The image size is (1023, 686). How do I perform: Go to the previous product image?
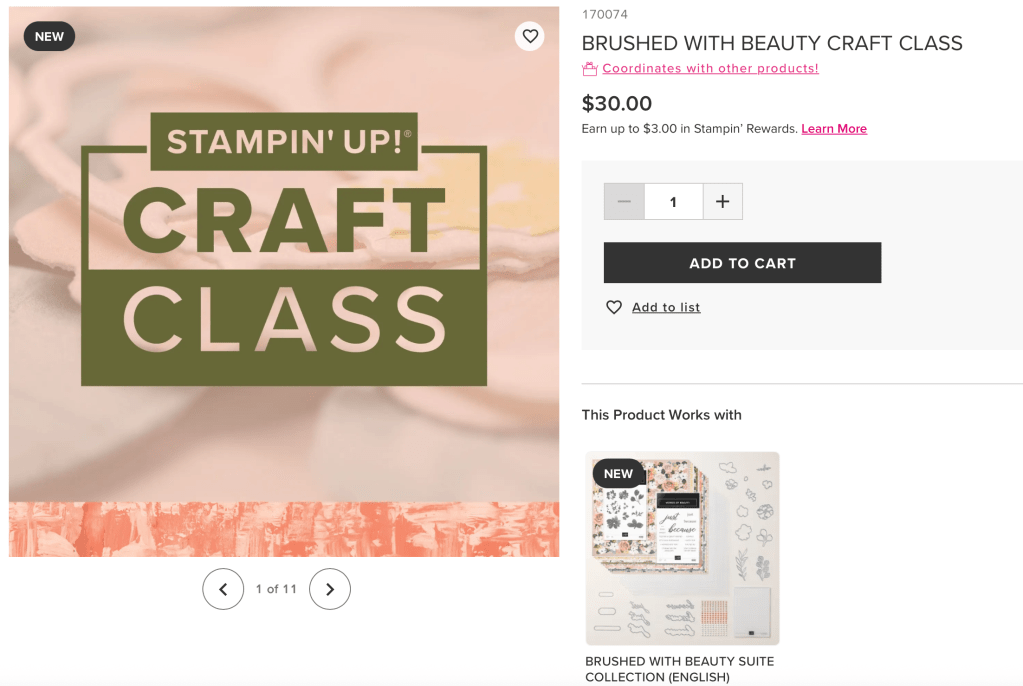click(x=223, y=589)
